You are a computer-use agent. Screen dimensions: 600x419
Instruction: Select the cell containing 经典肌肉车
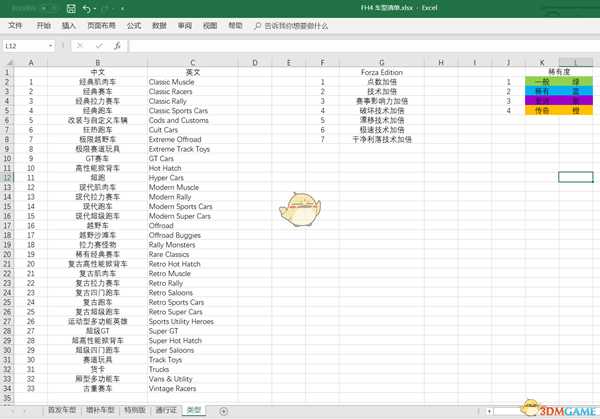click(x=98, y=82)
